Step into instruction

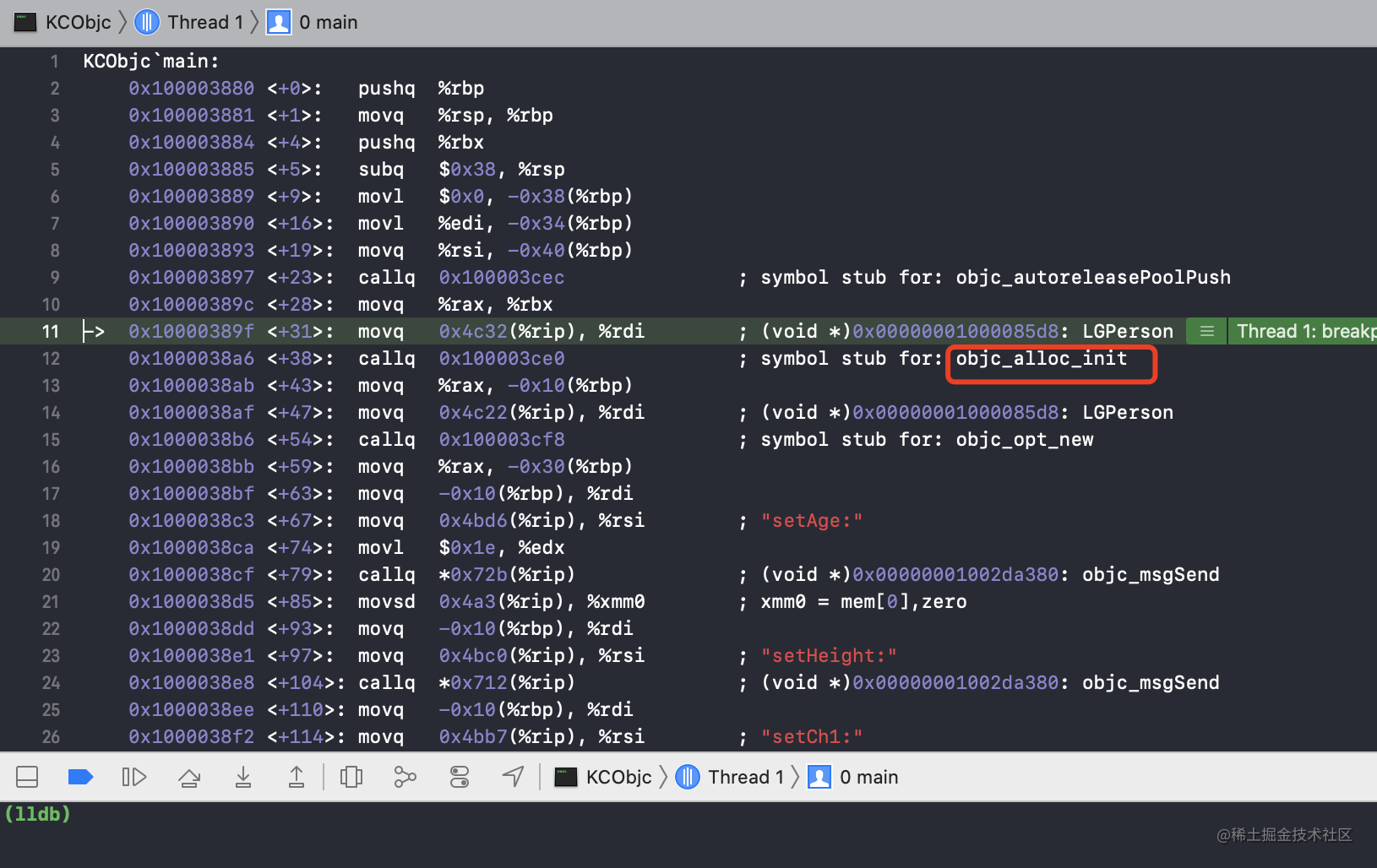[243, 777]
